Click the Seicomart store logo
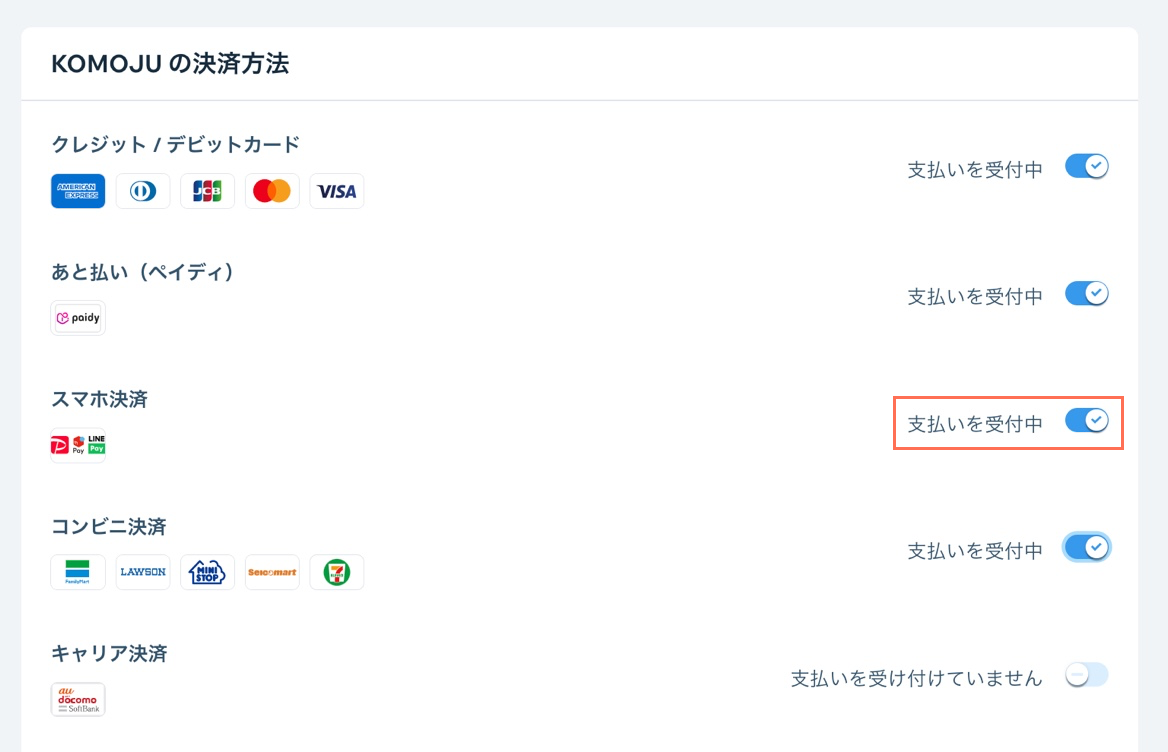This screenshot has width=1168, height=752. [x=272, y=572]
